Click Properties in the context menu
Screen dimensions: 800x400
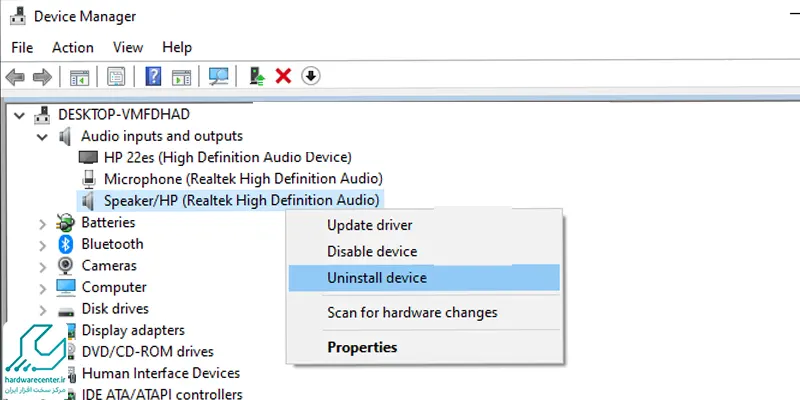pyautogui.click(x=362, y=347)
